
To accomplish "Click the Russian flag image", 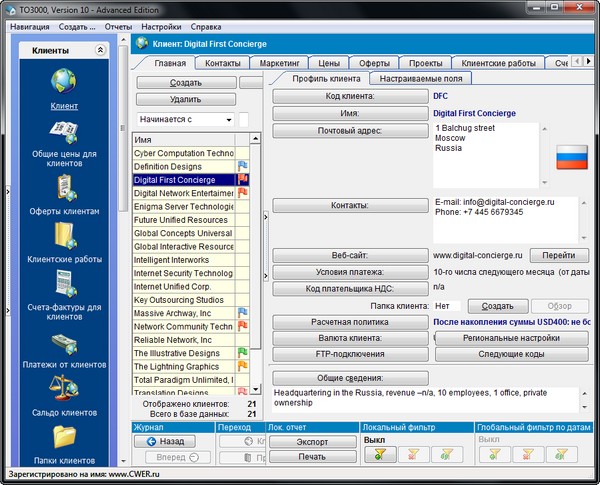I will pos(574,157).
